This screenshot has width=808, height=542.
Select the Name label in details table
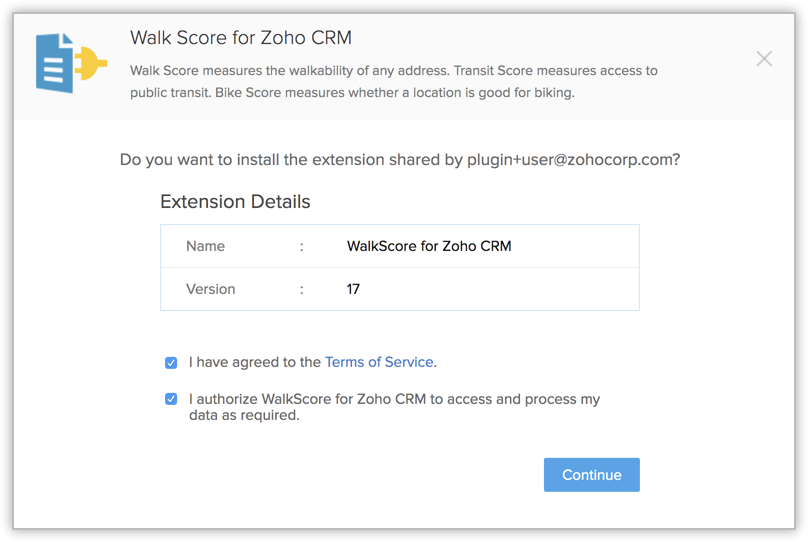pyautogui.click(x=206, y=246)
